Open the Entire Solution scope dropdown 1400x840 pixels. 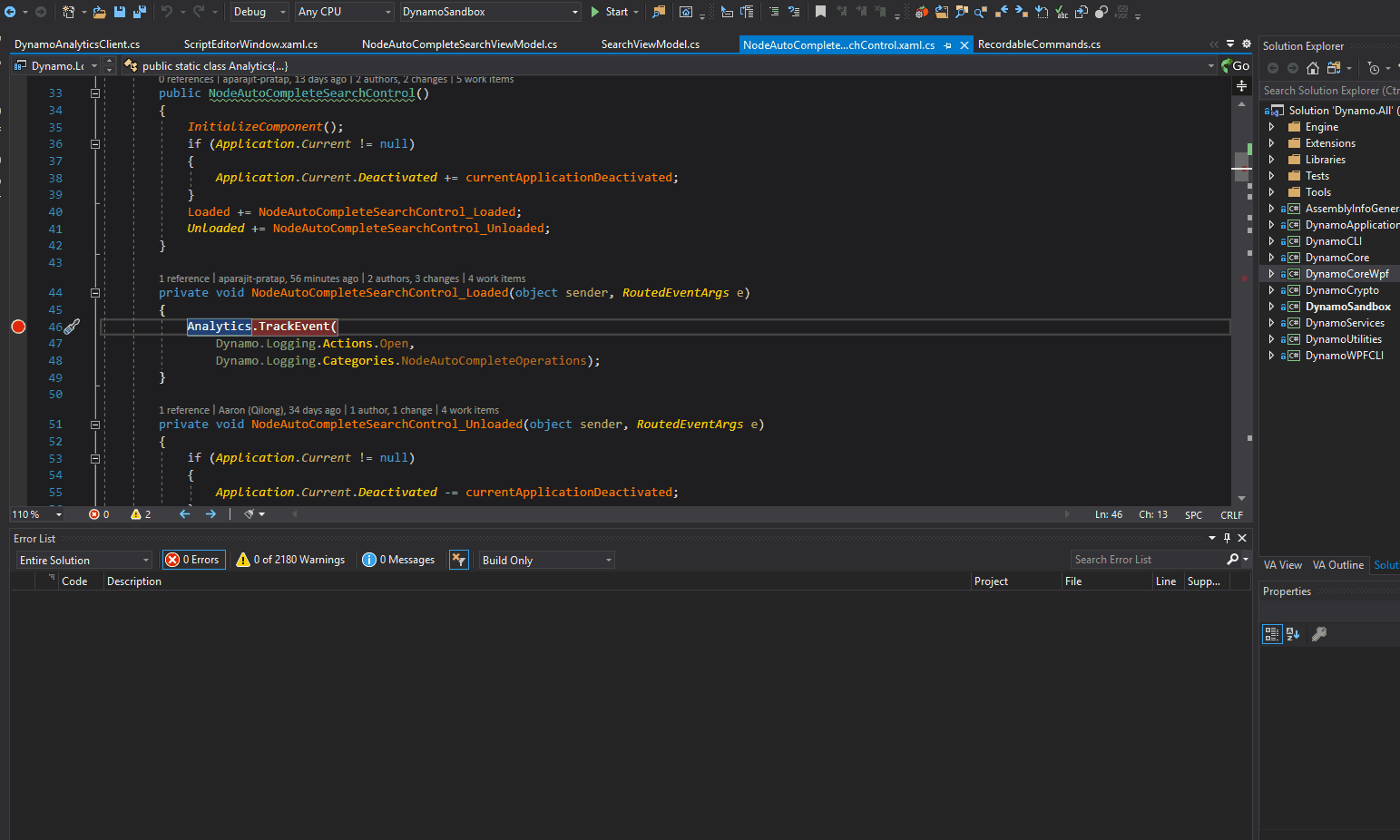coord(84,560)
